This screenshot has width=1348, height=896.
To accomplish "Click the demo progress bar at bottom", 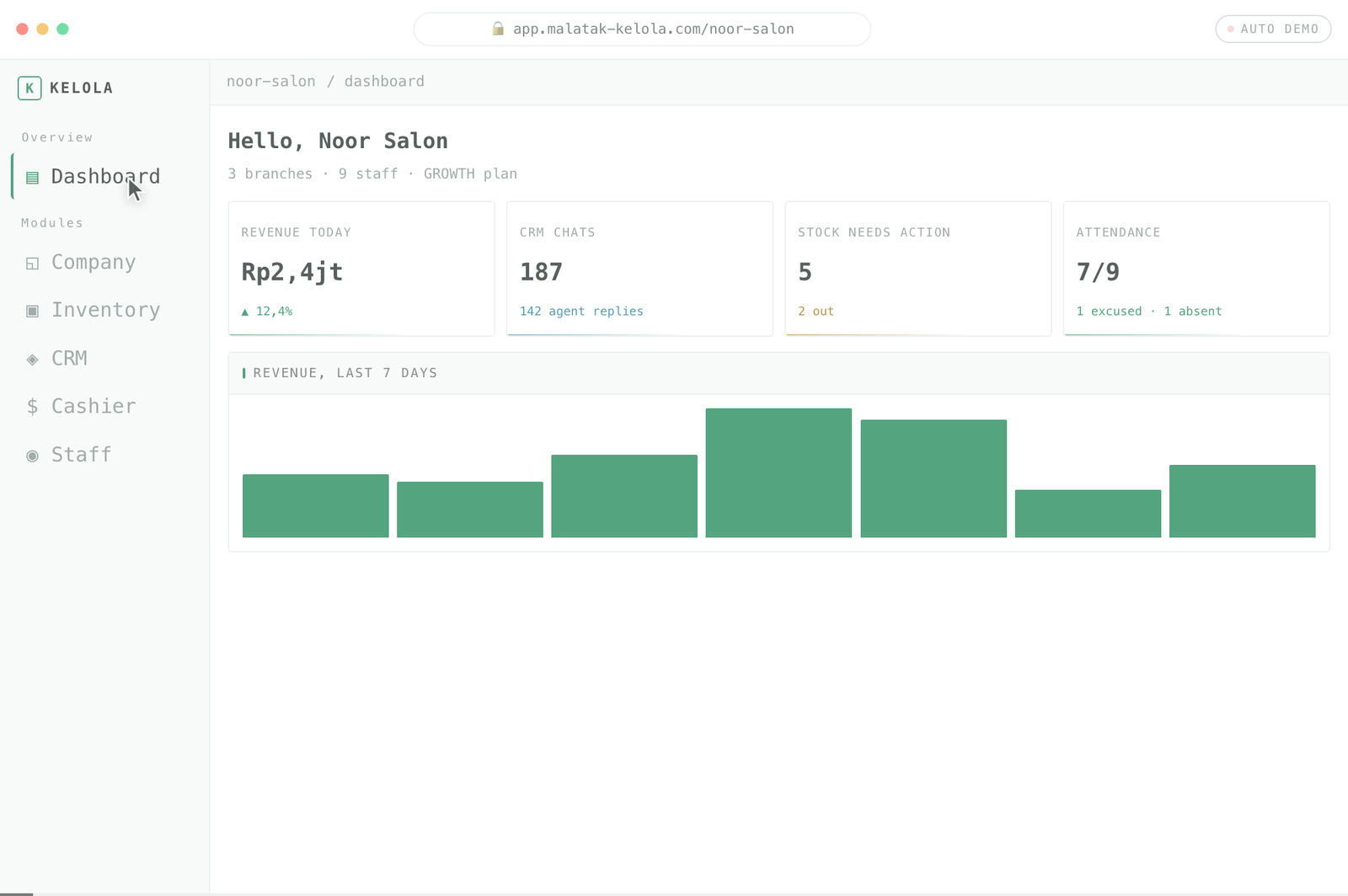I will coord(674,893).
